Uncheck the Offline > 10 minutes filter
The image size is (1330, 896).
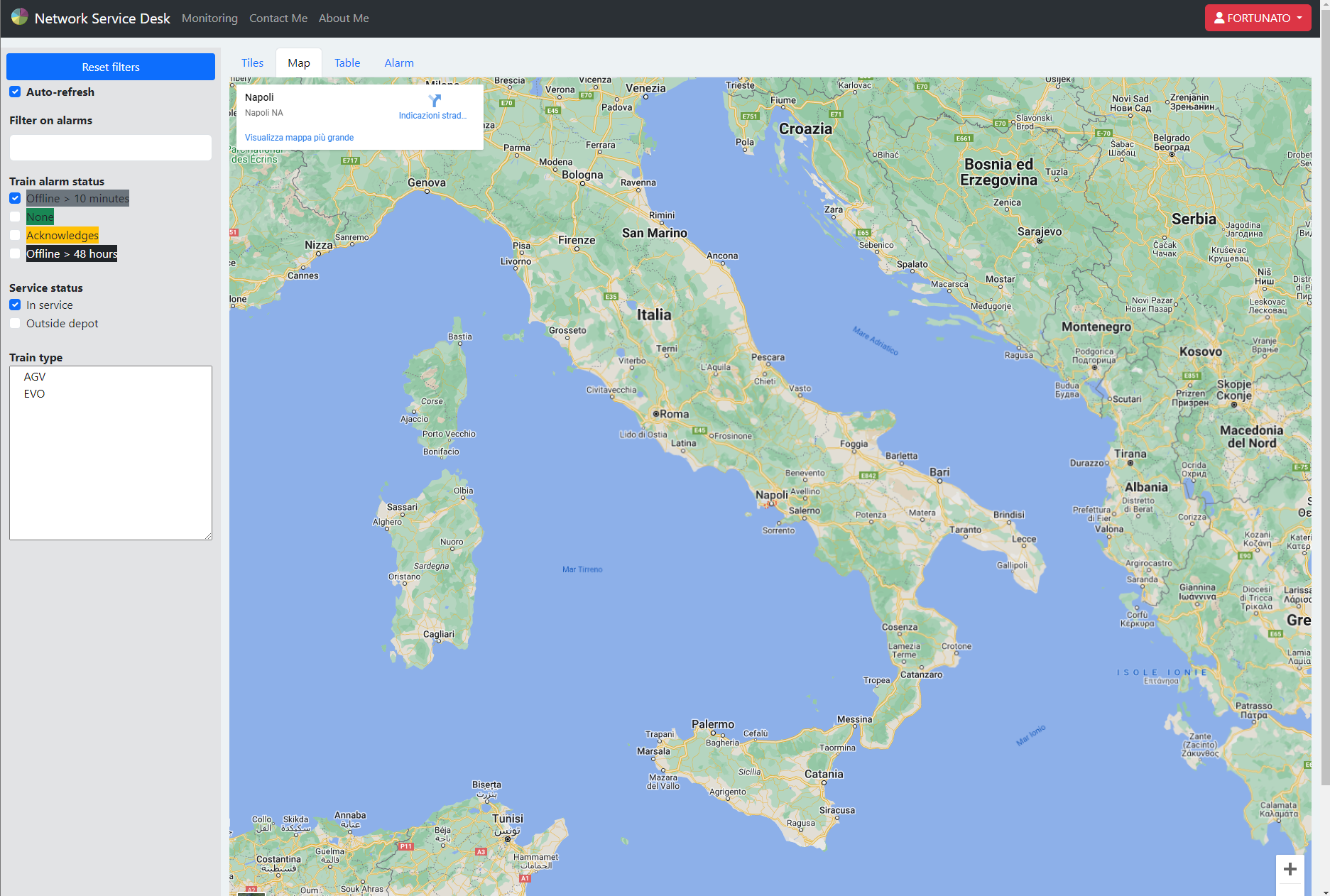15,199
